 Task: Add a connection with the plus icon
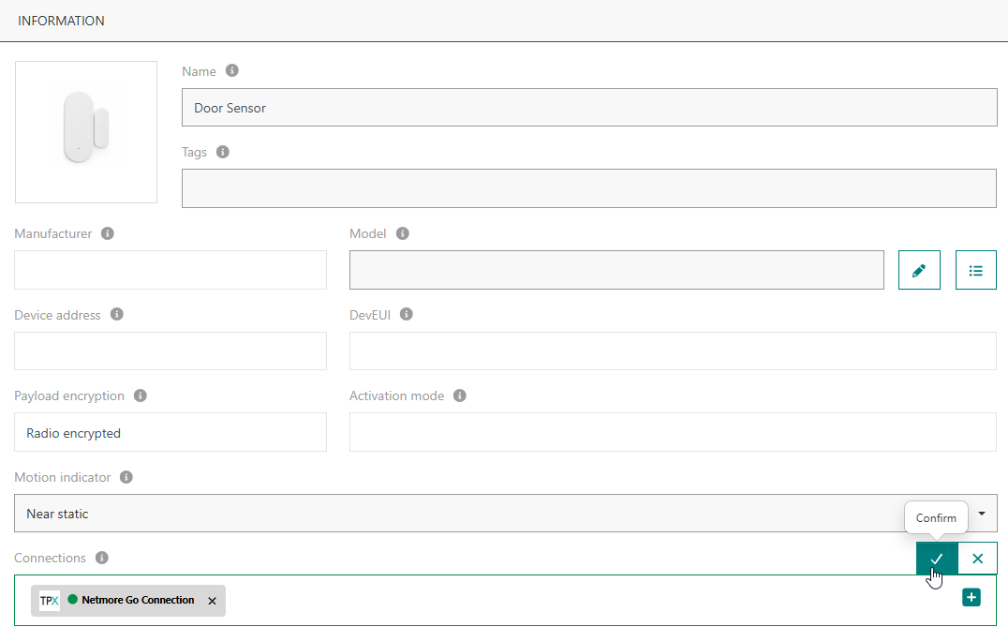tap(971, 598)
